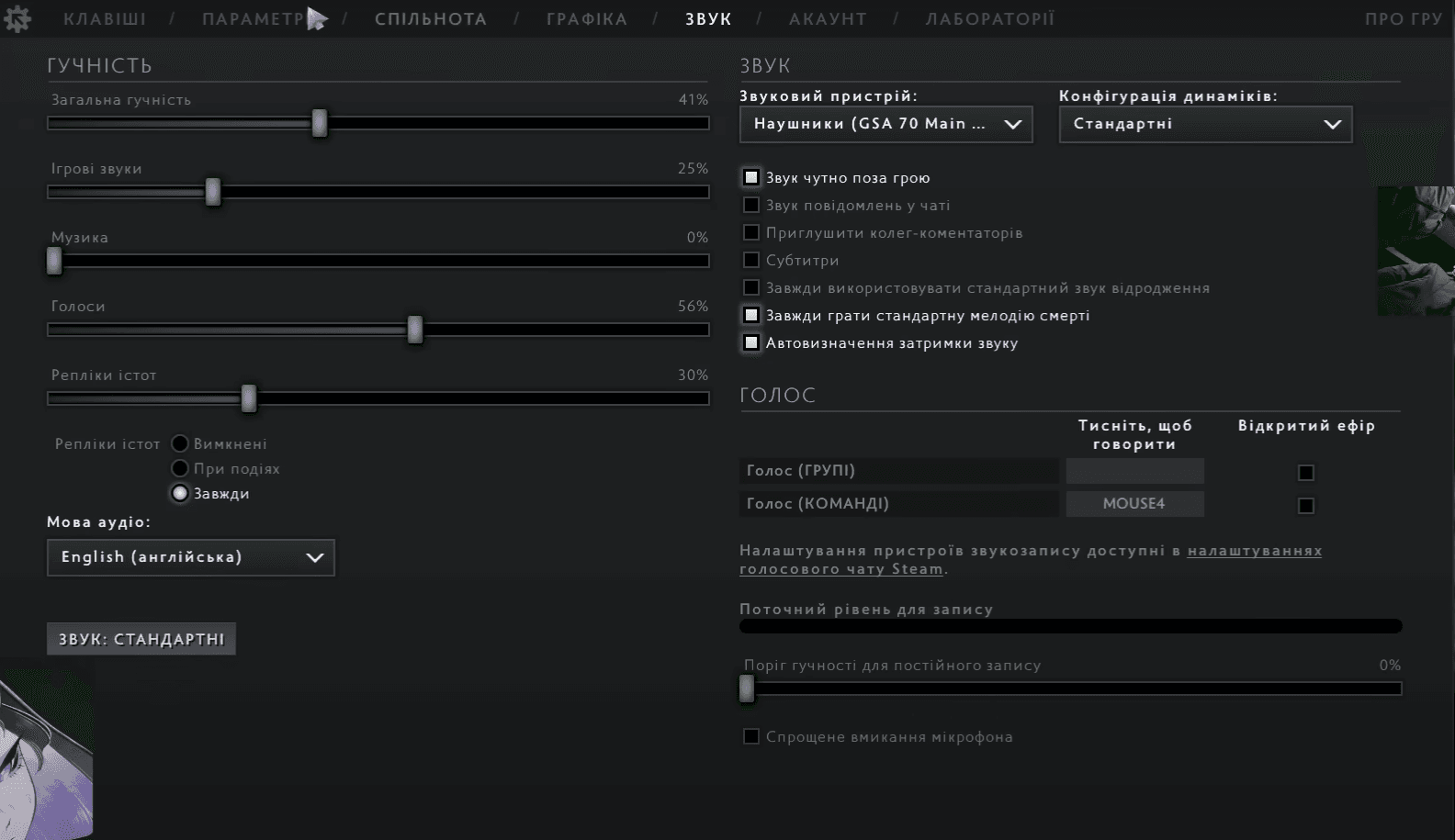
Task: Enable open mic for Голос (КОМАНДІ)
Action: coord(1305,506)
